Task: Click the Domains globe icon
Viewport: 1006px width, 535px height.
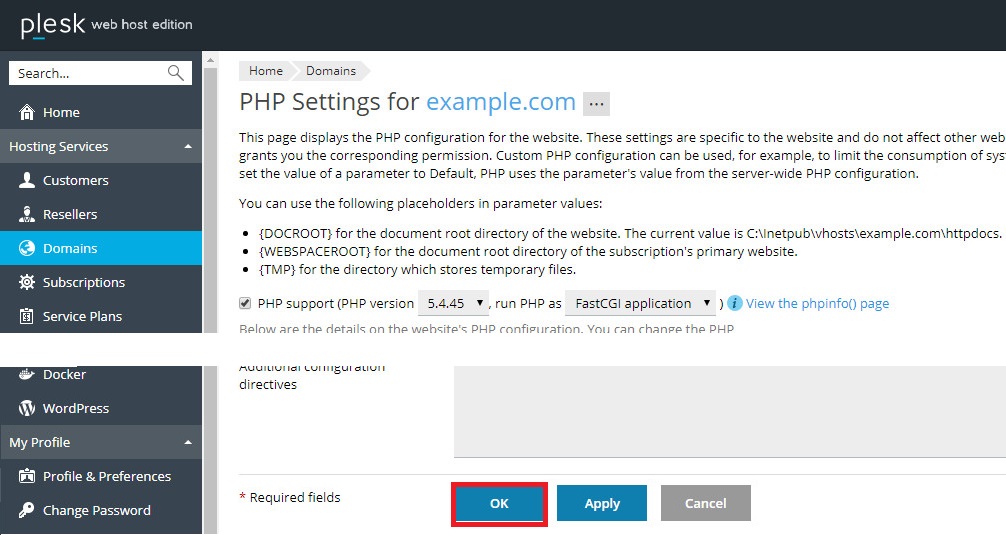Action: (27, 248)
